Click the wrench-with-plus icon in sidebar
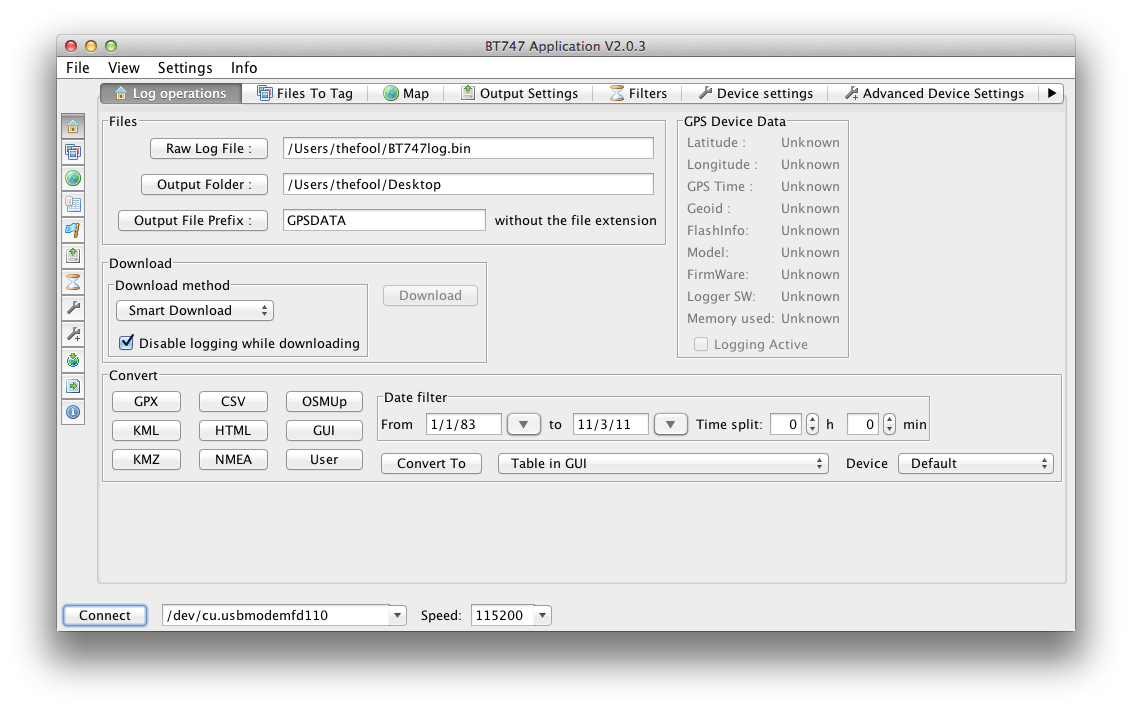The height and width of the screenshot is (710, 1132). [x=73, y=334]
